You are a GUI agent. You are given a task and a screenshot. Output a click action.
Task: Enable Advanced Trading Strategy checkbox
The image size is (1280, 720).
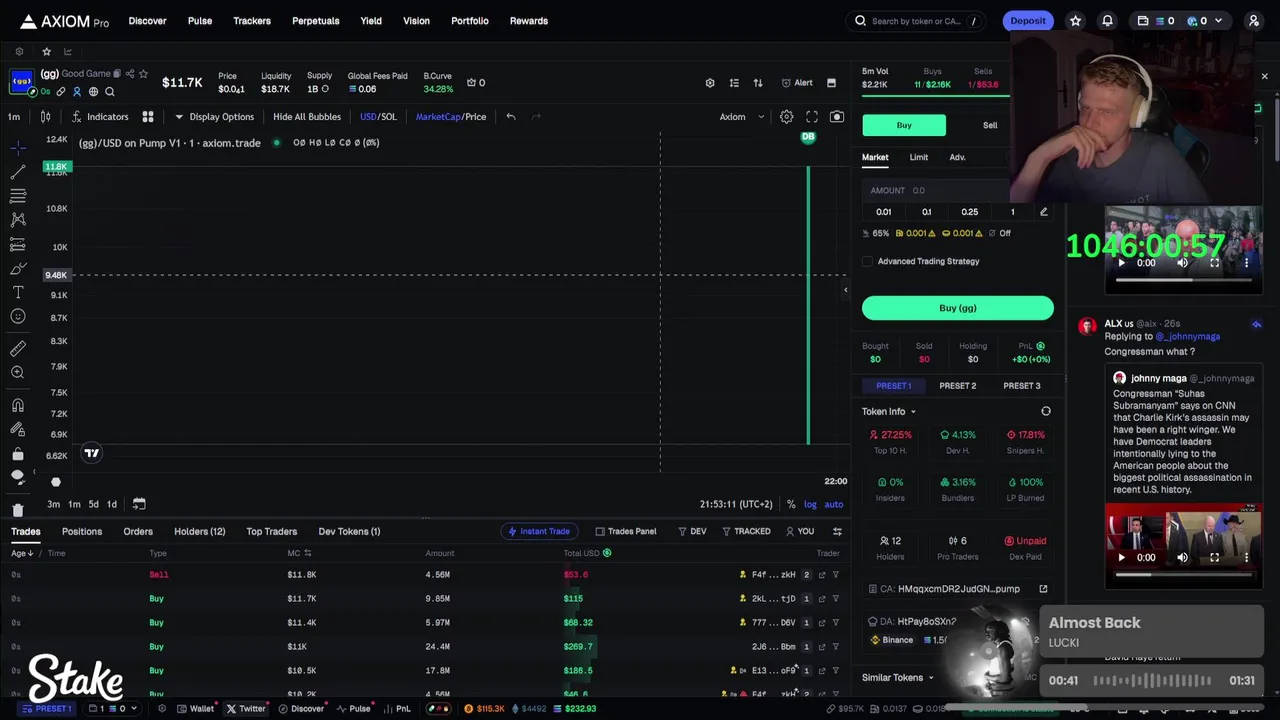coord(868,262)
